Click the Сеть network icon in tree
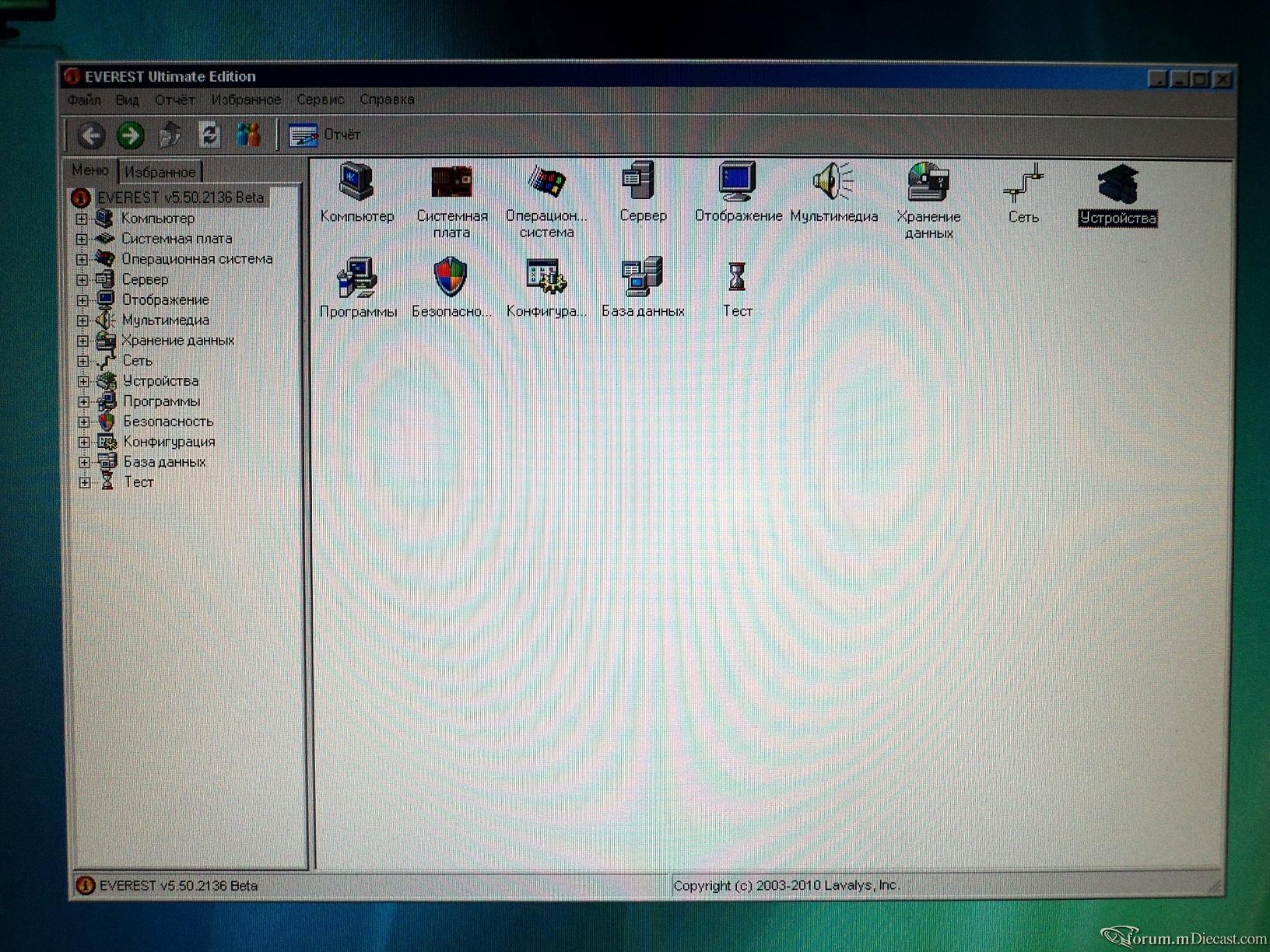This screenshot has width=1270, height=952. coord(107,360)
